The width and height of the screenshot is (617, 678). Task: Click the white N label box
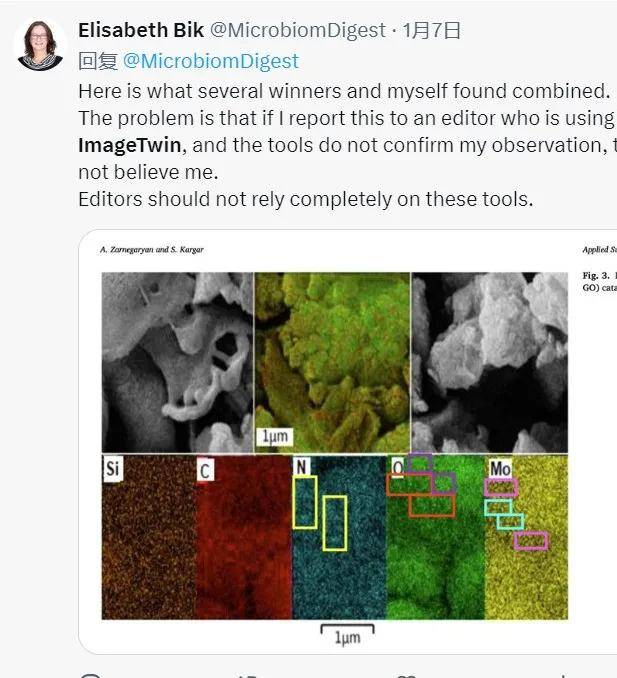click(302, 467)
